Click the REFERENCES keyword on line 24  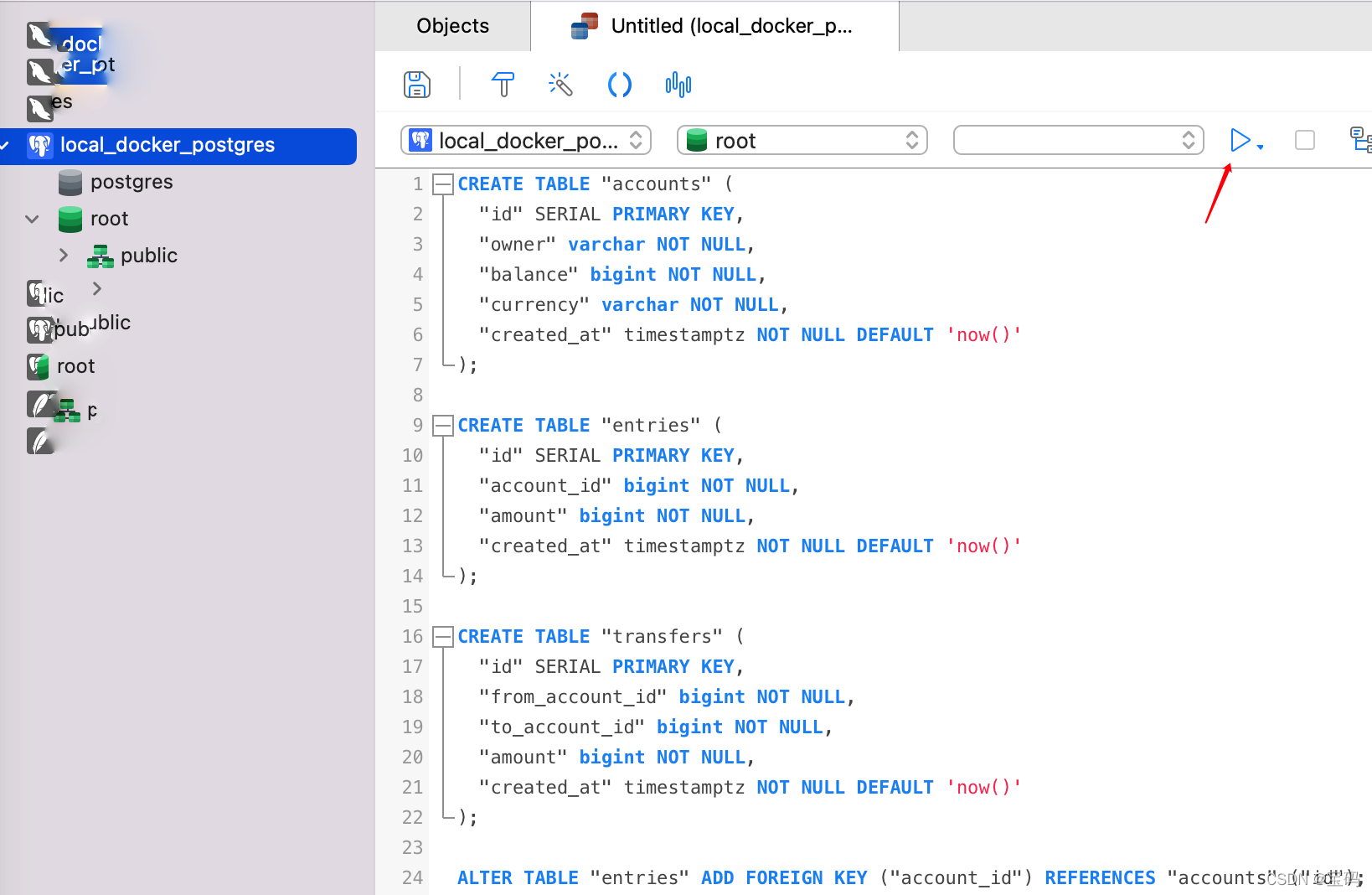click(1100, 877)
